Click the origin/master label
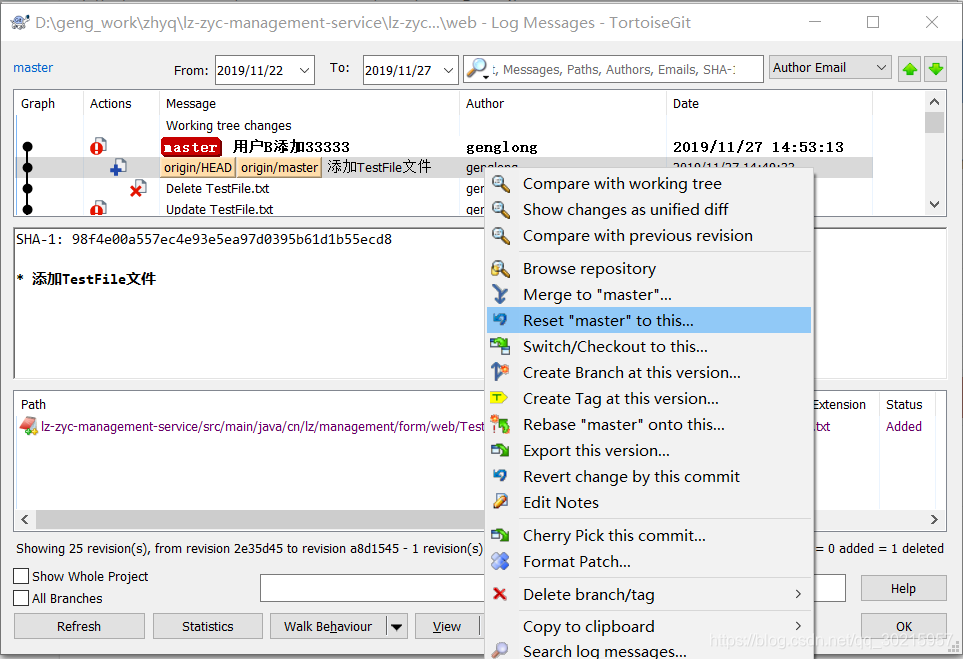Image resolution: width=963 pixels, height=659 pixels. click(x=279, y=167)
